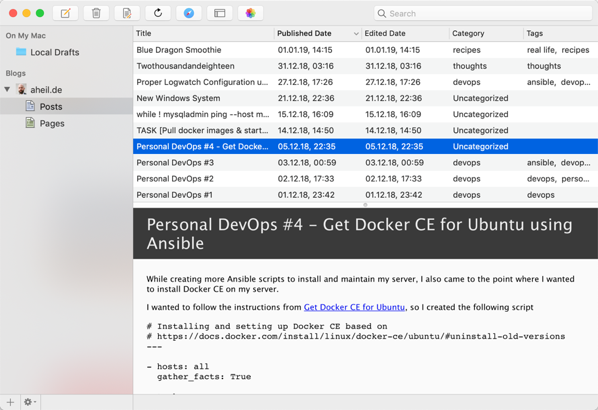Select the Blue Dragon Smoothie post
The height and width of the screenshot is (410, 598).
tap(365, 50)
